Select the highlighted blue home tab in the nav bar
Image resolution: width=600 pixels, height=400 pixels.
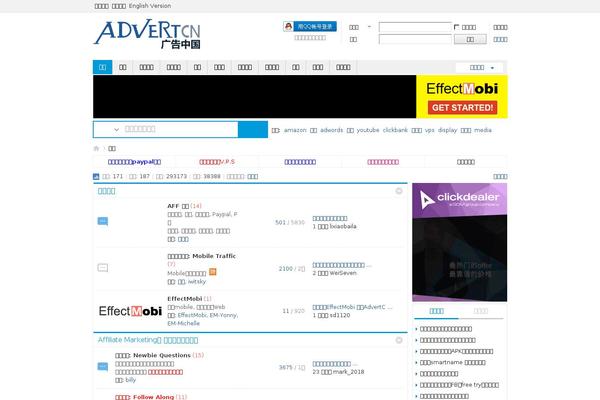103,67
